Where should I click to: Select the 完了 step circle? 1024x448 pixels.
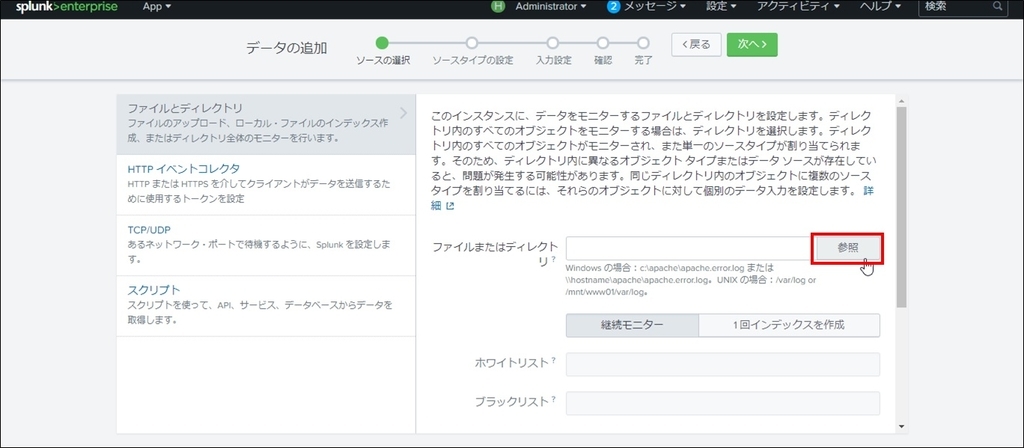click(x=643, y=43)
